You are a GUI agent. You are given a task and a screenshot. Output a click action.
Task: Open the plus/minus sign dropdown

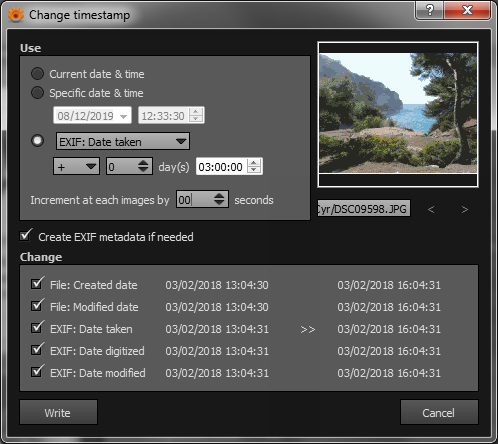[x=77, y=166]
